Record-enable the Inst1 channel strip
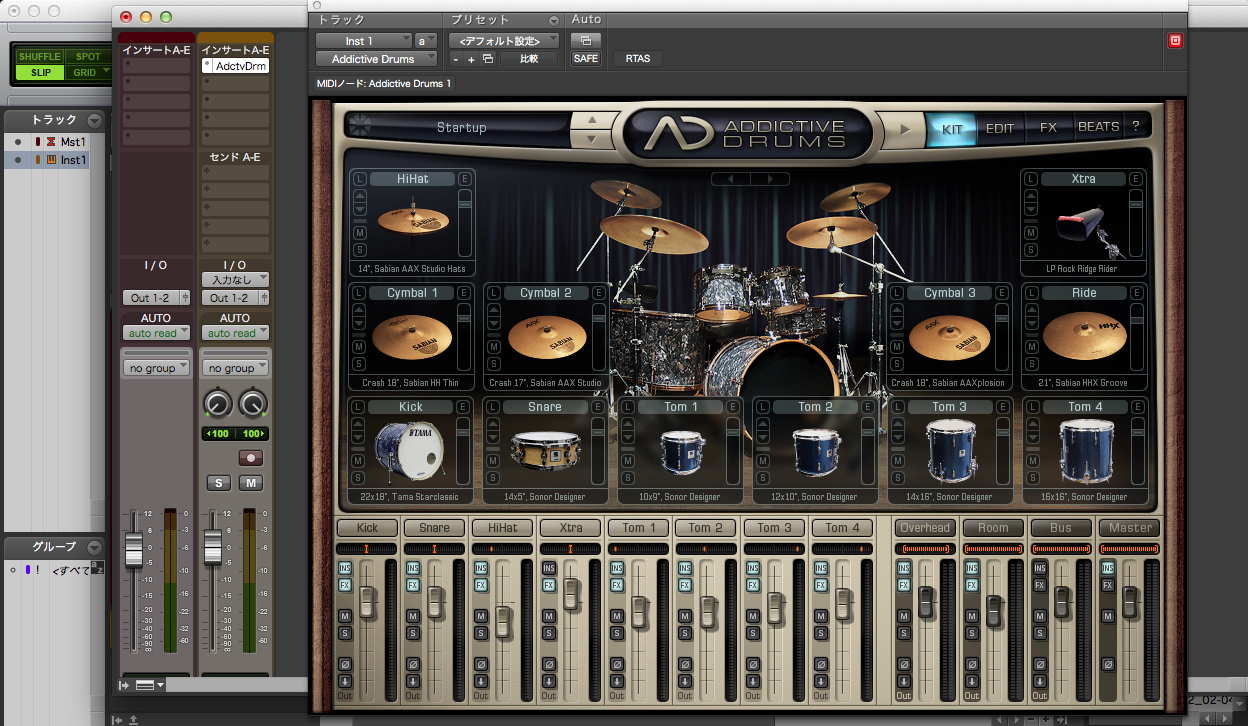1248x726 pixels. 250,457
